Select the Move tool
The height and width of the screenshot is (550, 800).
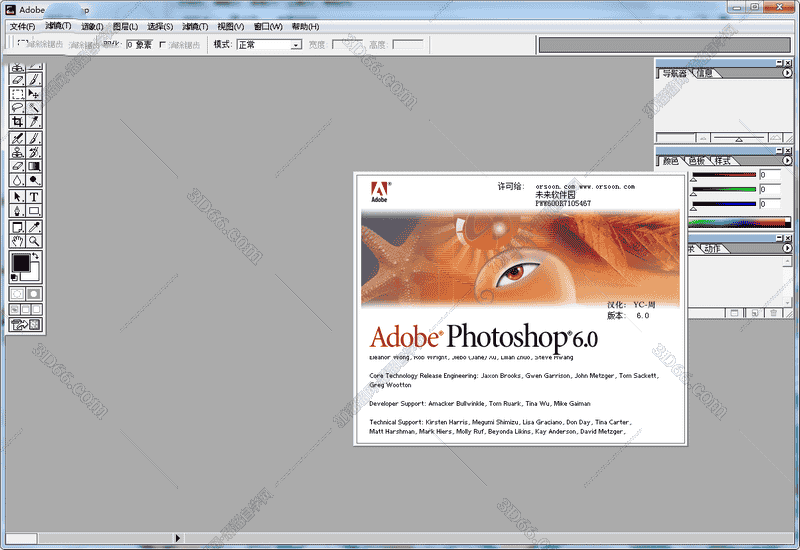tap(34, 93)
